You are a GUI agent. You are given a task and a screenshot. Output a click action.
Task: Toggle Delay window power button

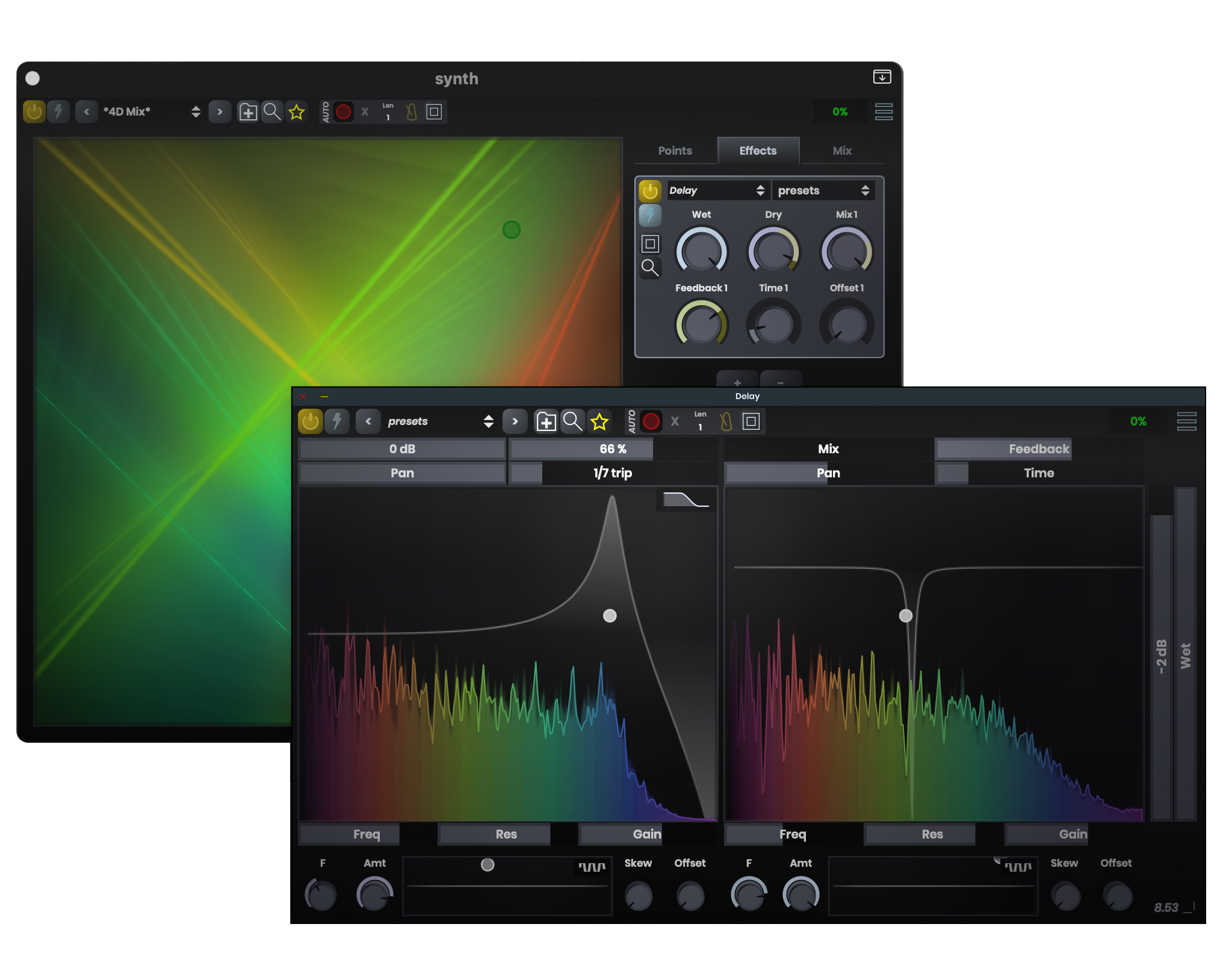[311, 421]
